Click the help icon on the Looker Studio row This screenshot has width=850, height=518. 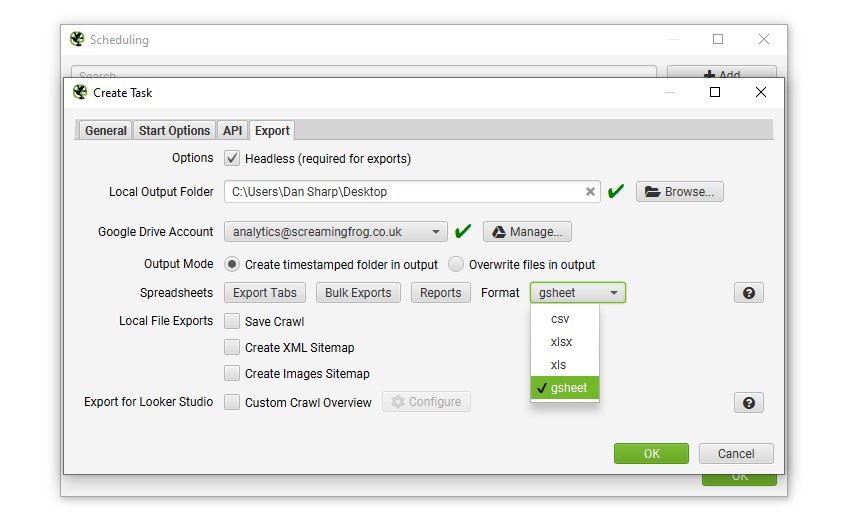point(749,403)
